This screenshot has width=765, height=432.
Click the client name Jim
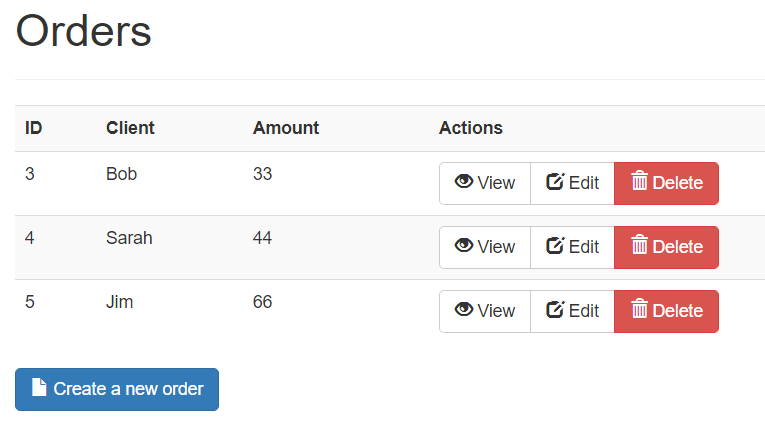point(119,302)
